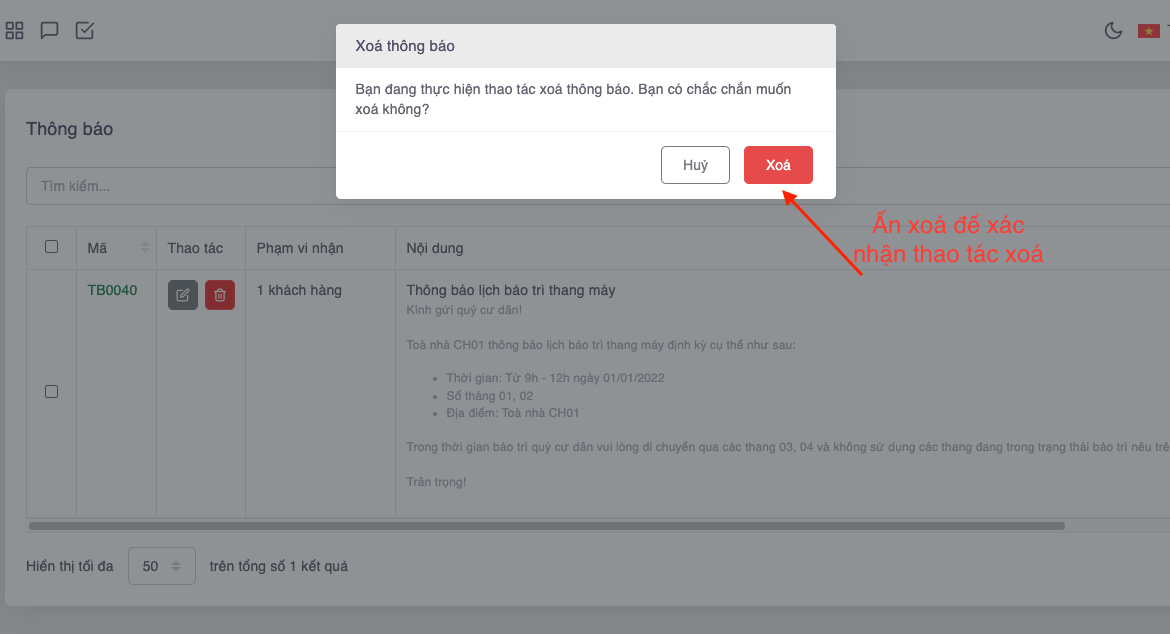Sort by the Mã column arrows
This screenshot has width=1170, height=634.
click(x=145, y=248)
